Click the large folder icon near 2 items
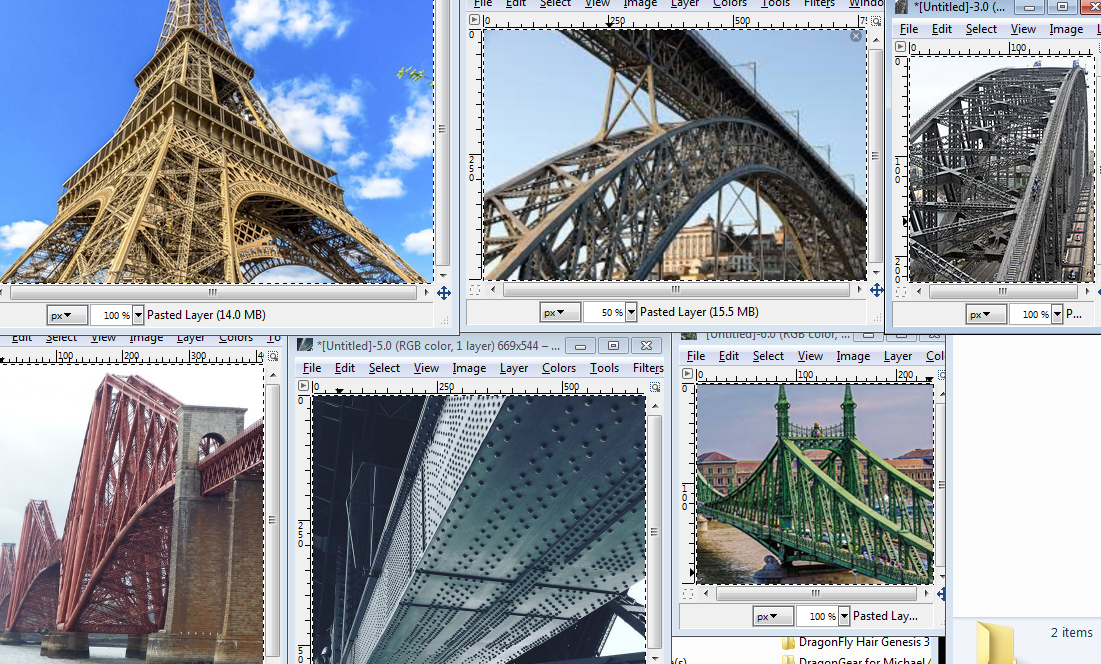 995,642
